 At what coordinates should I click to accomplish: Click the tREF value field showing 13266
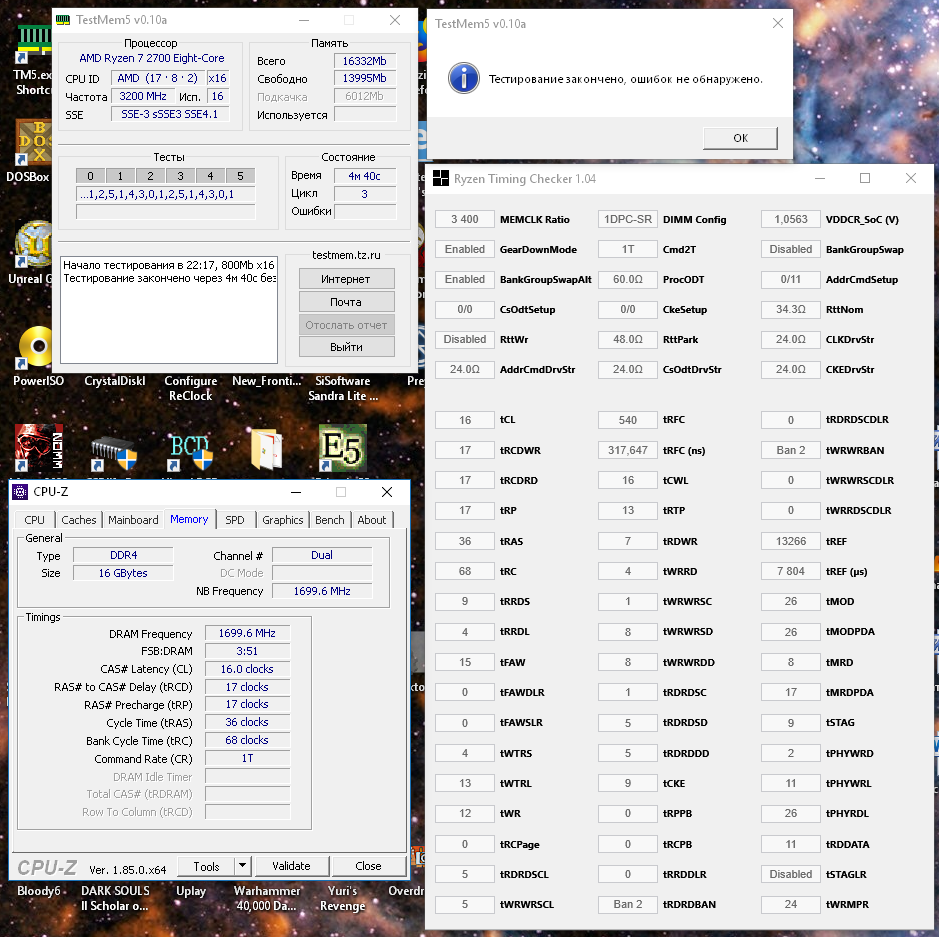pyautogui.click(x=790, y=541)
